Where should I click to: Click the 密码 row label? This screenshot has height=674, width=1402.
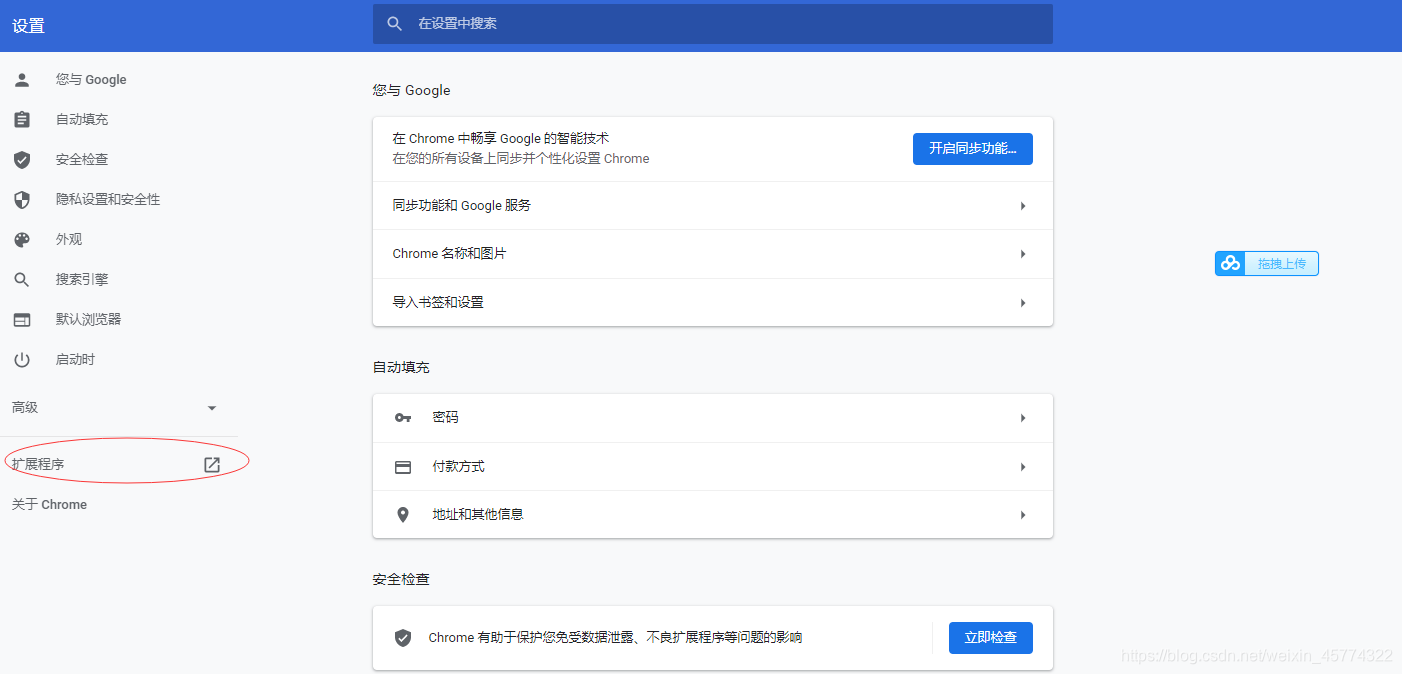[446, 418]
